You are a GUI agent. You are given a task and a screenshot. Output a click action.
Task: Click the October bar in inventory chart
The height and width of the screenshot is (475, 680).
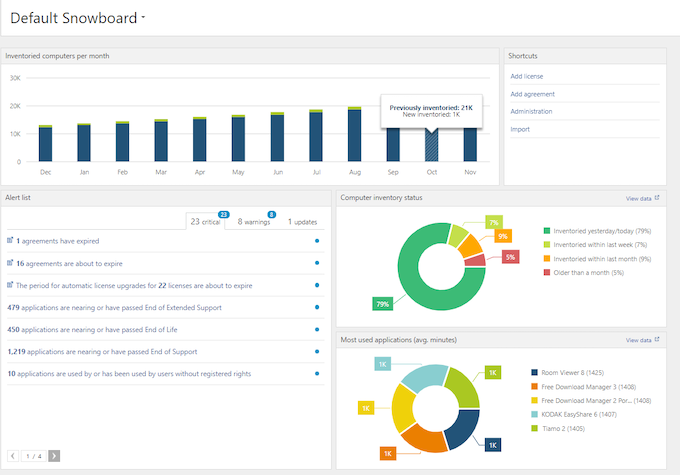[x=431, y=143]
